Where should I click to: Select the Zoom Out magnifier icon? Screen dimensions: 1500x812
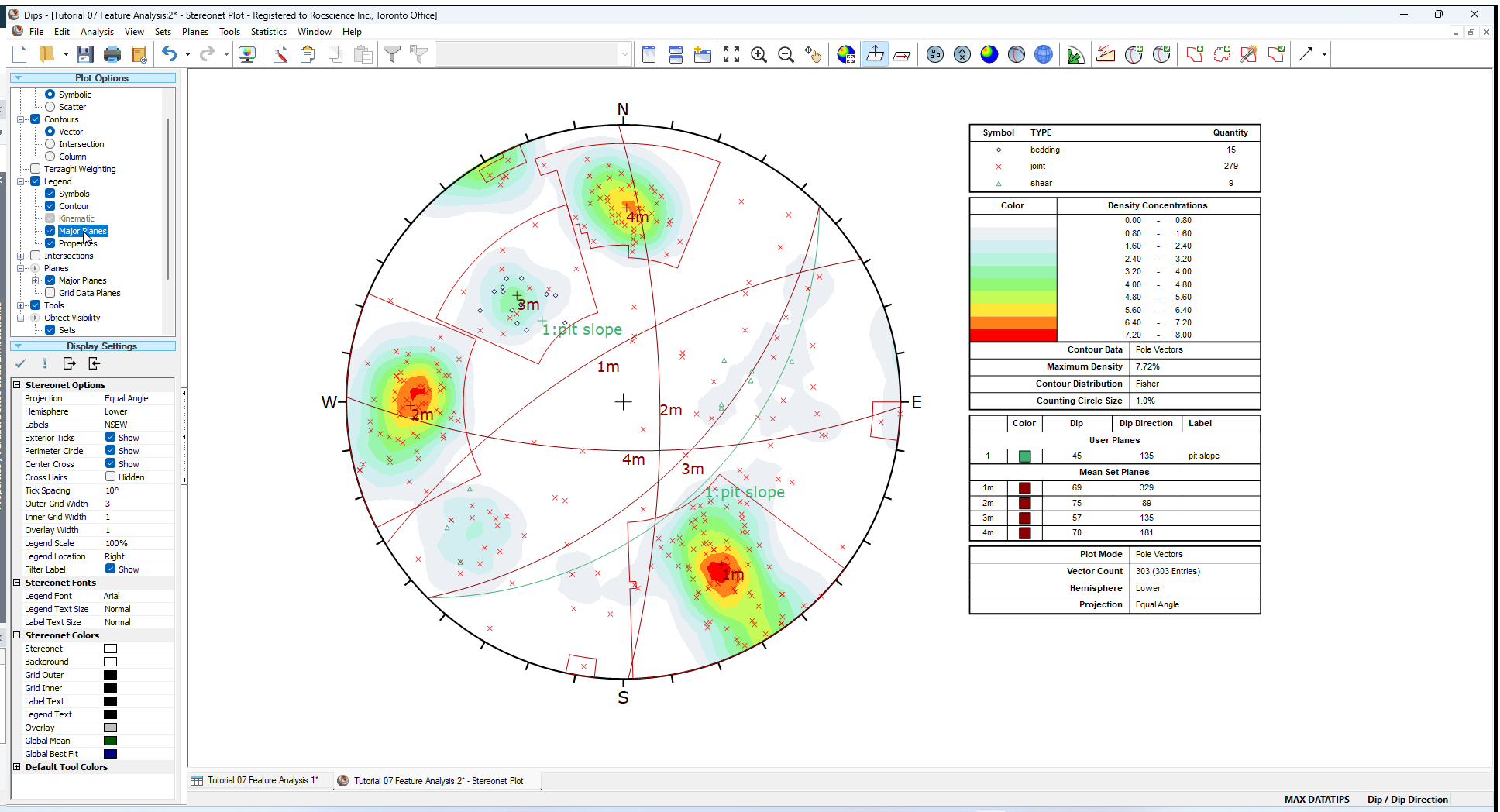786,54
